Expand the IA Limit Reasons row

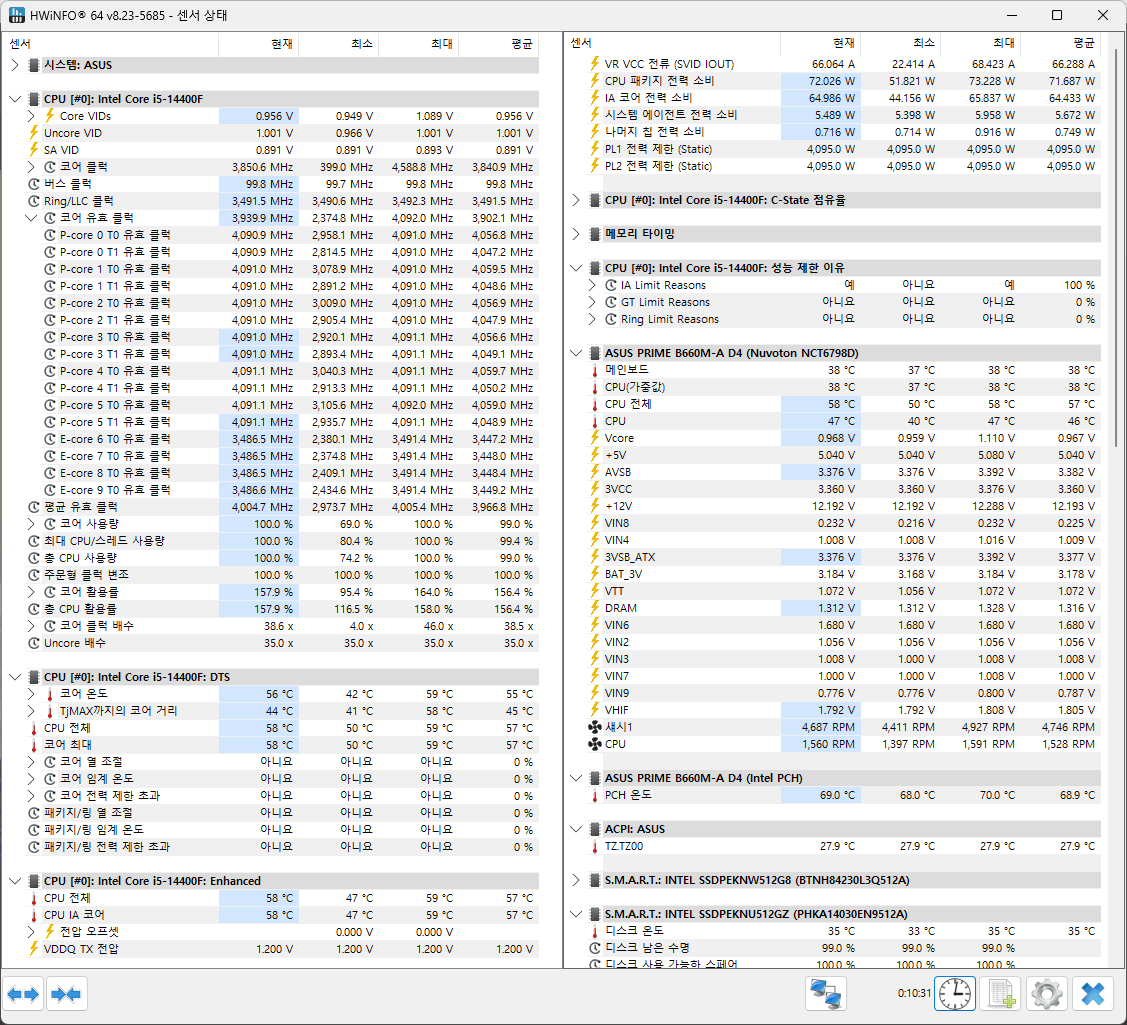tap(592, 285)
